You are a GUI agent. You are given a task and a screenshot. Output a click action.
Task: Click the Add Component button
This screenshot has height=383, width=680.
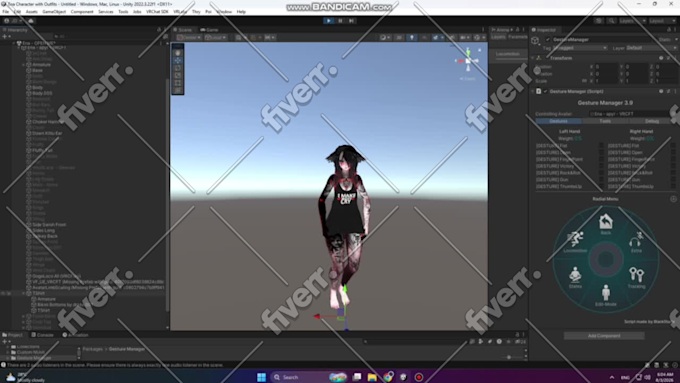coord(604,336)
